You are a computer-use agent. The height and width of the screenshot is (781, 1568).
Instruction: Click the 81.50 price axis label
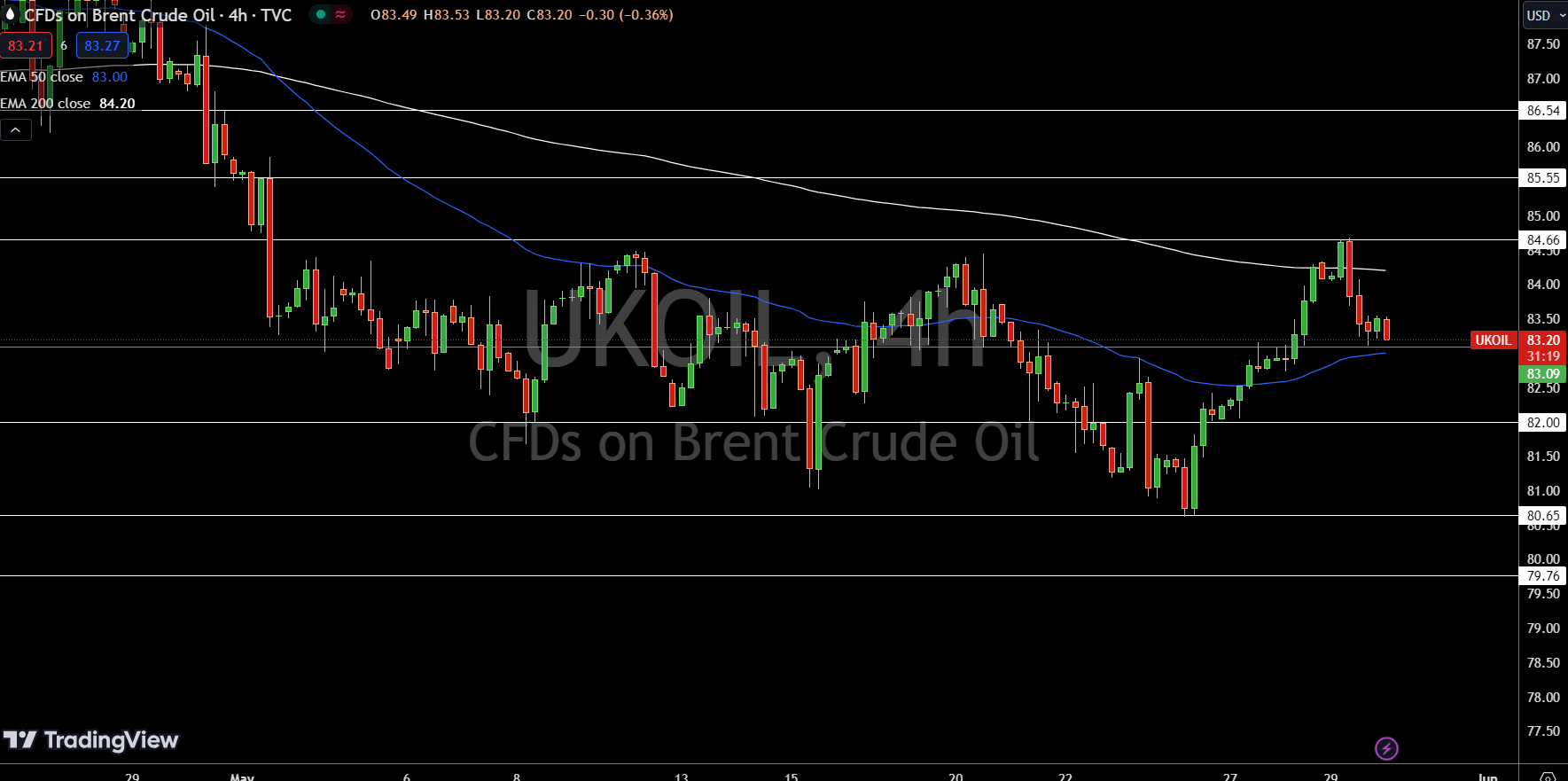click(1543, 457)
